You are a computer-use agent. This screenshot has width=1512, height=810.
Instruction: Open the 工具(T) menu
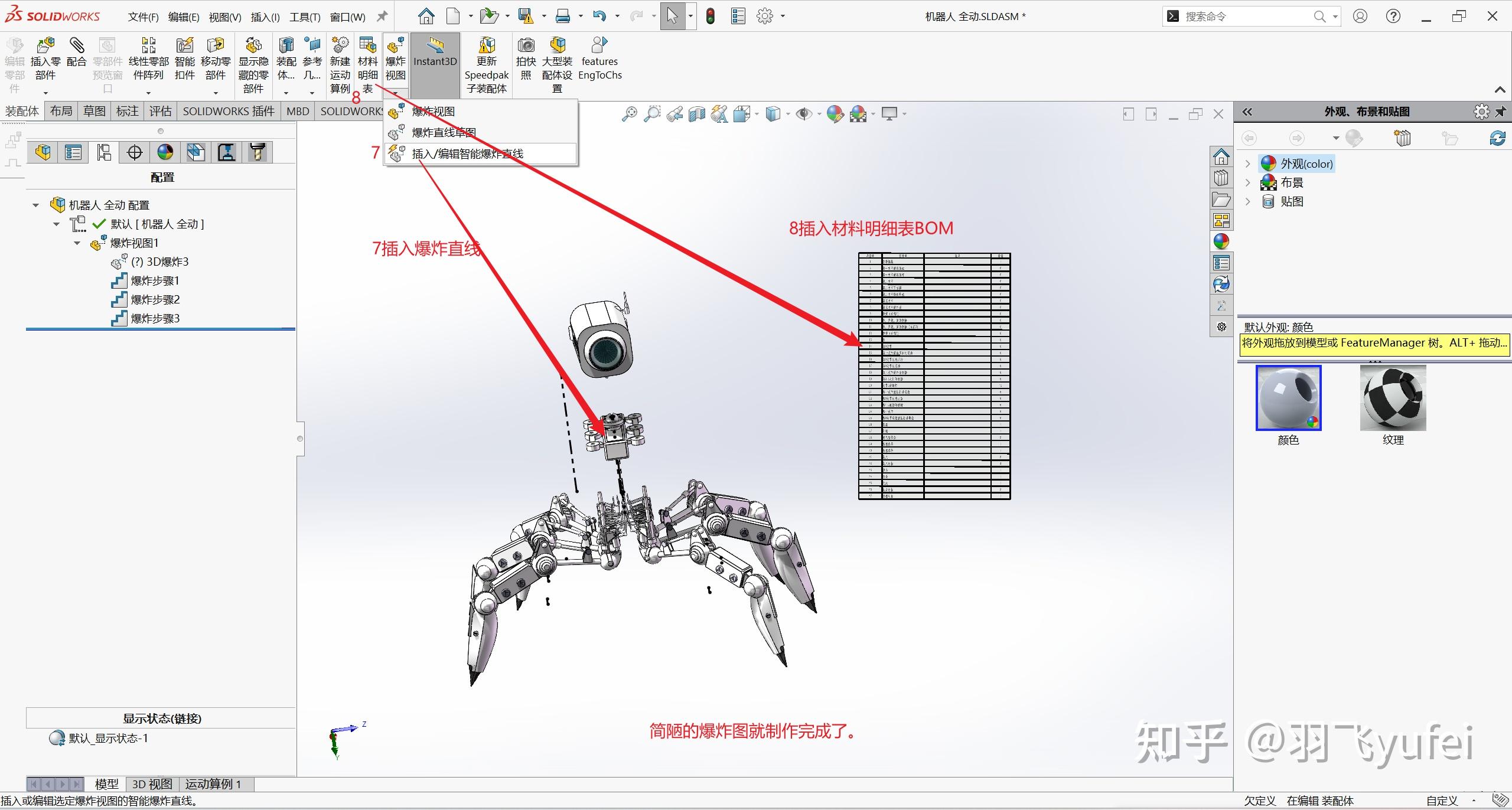(305, 16)
